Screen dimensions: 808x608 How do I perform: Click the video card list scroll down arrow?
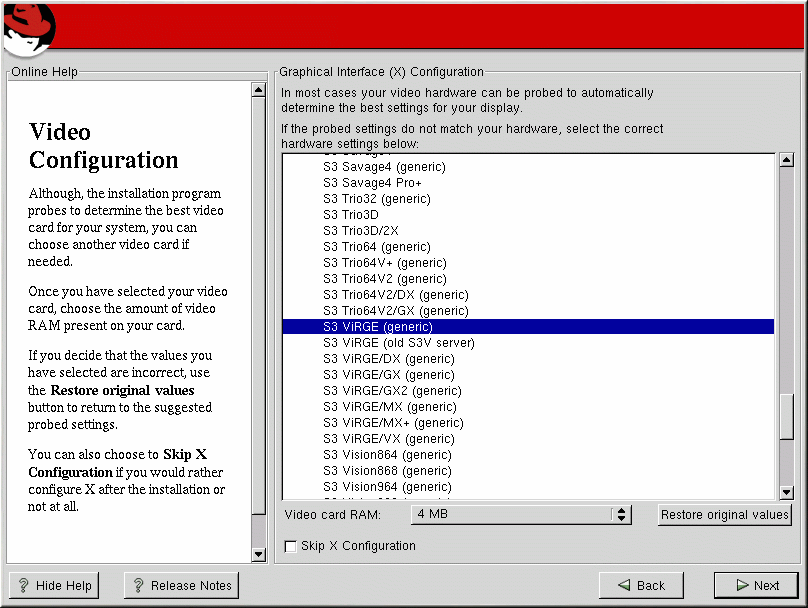click(x=786, y=493)
